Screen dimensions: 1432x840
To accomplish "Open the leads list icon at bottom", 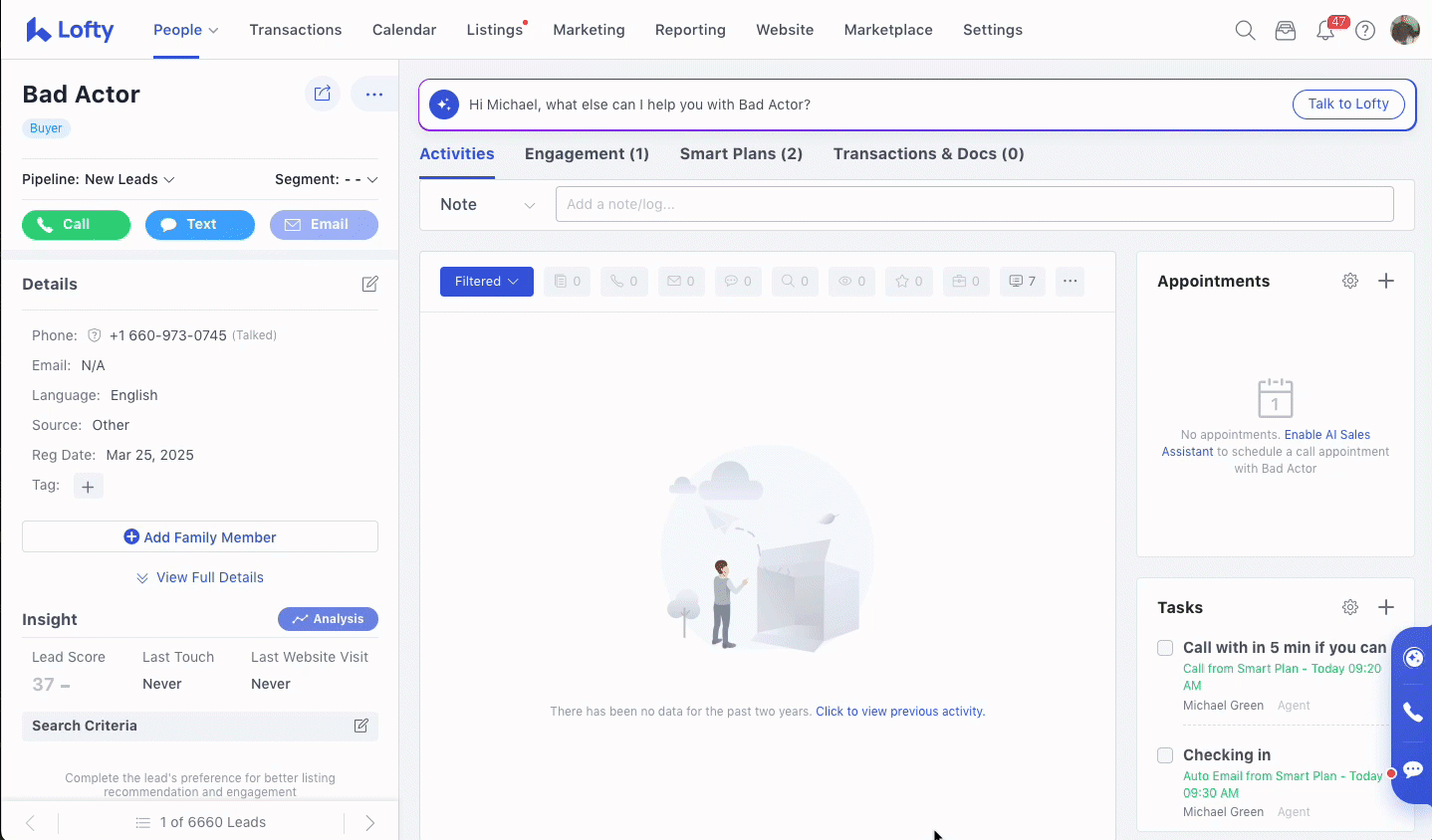I will pyautogui.click(x=142, y=823).
